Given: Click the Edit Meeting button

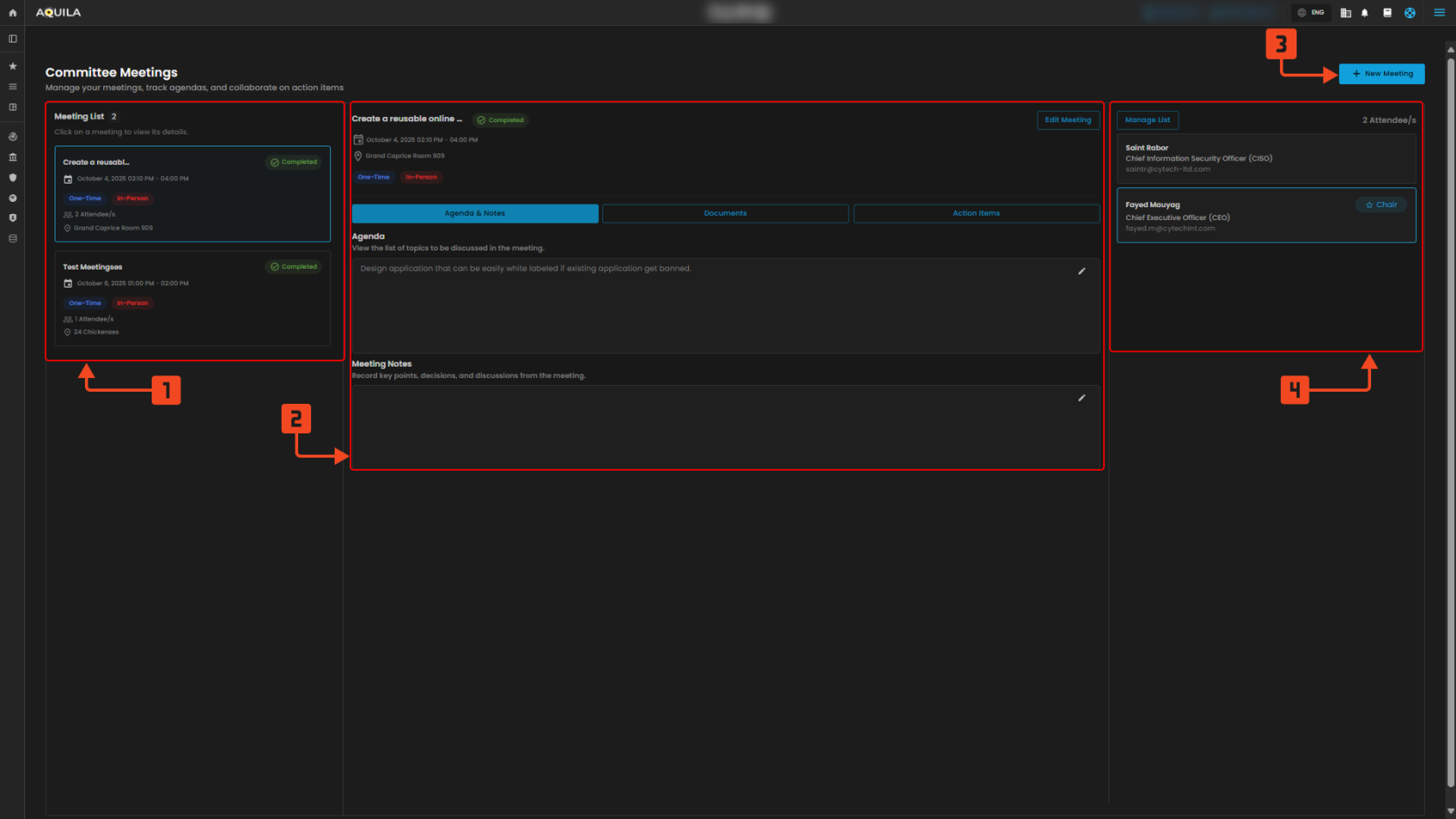Looking at the screenshot, I should [x=1068, y=120].
